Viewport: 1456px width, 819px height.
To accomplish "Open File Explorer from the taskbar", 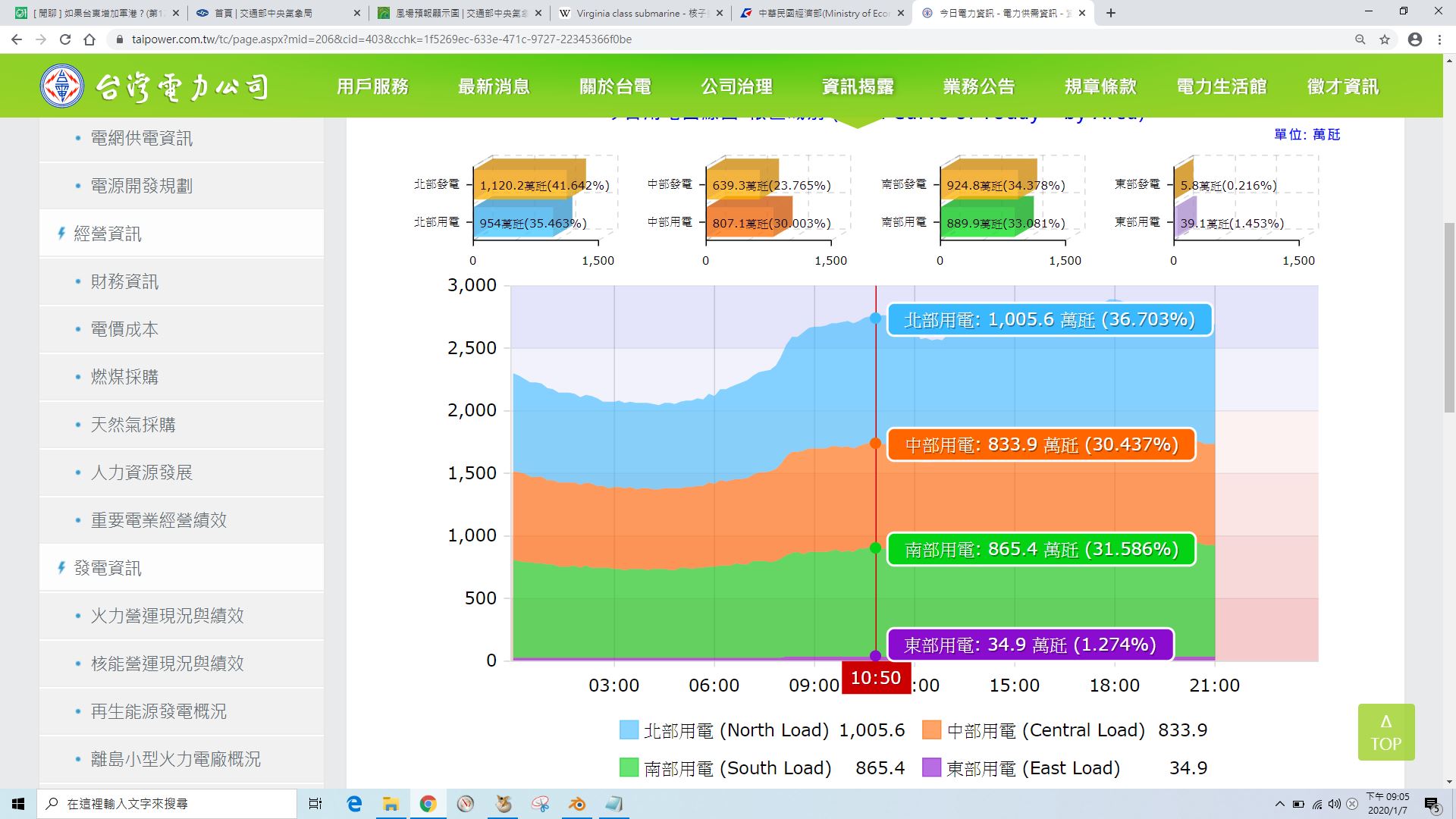I will pyautogui.click(x=391, y=804).
